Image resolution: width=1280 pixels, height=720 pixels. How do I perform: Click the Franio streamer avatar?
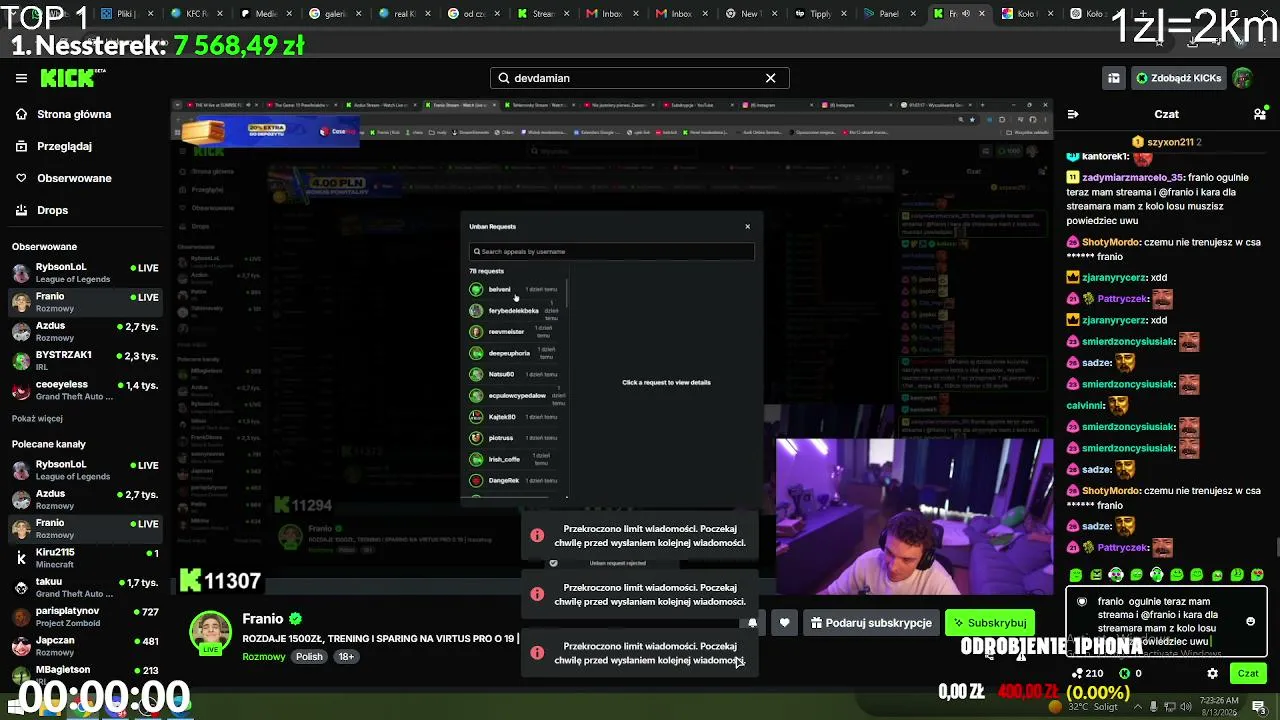point(211,632)
